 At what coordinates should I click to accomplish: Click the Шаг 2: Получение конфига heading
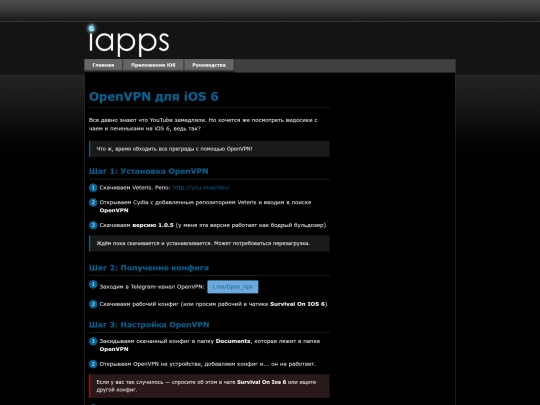[x=149, y=268]
